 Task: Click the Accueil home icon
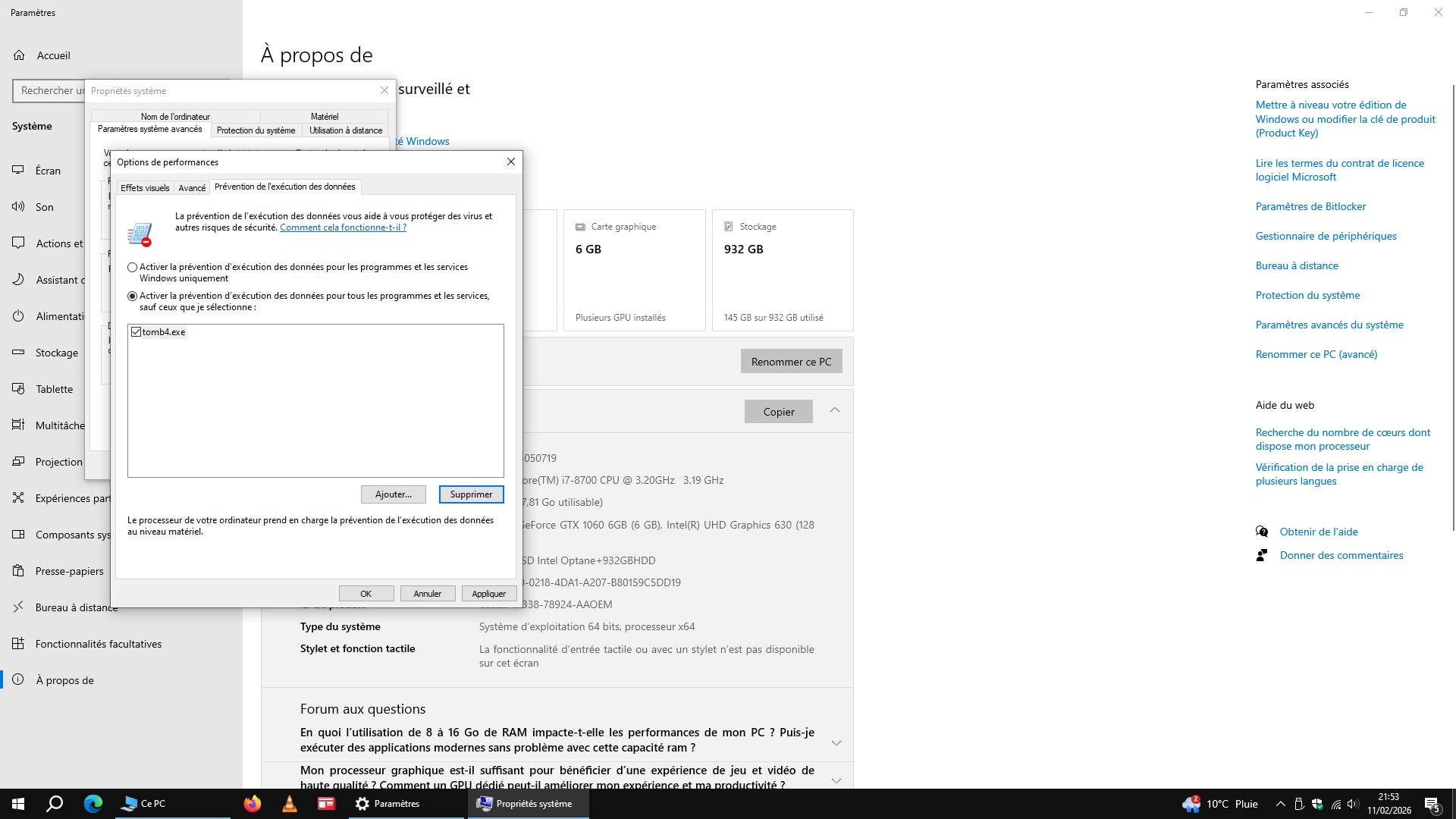coord(20,55)
